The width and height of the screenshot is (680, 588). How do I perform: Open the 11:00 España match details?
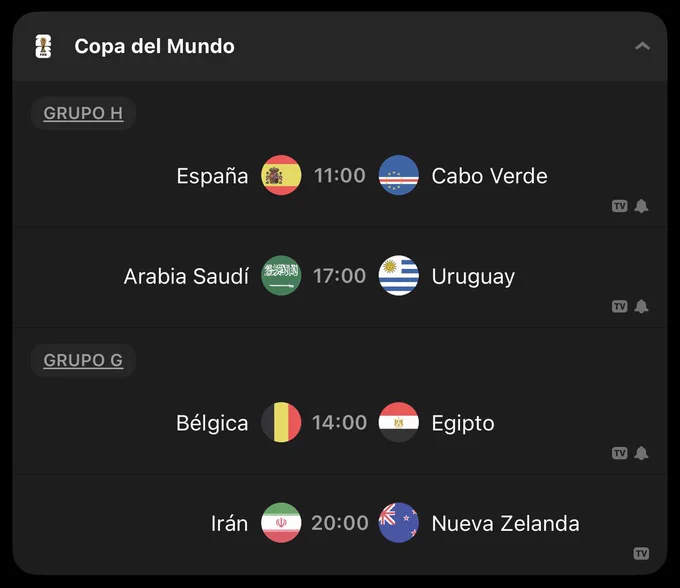point(340,176)
